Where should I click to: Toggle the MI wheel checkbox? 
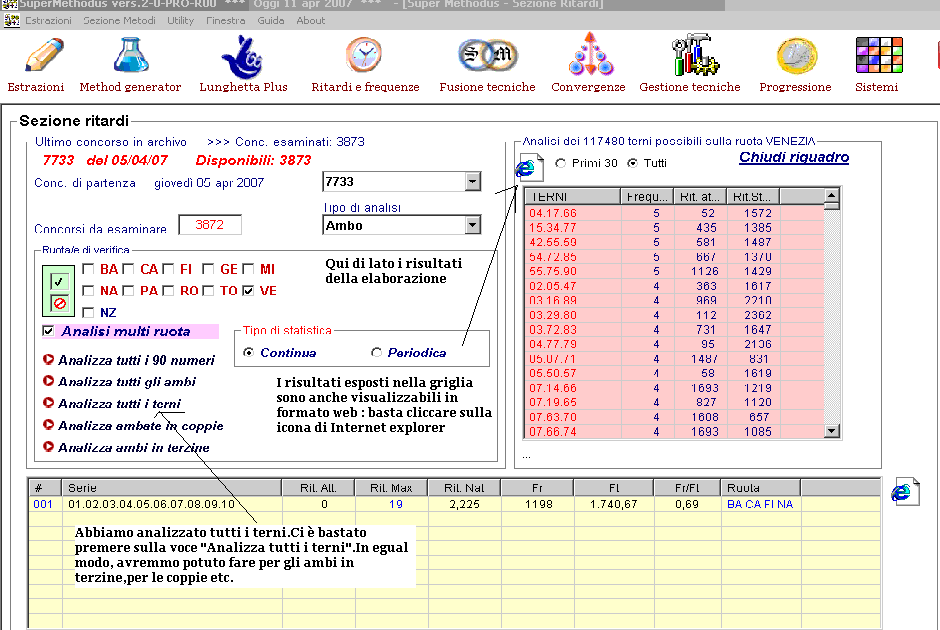click(x=248, y=269)
